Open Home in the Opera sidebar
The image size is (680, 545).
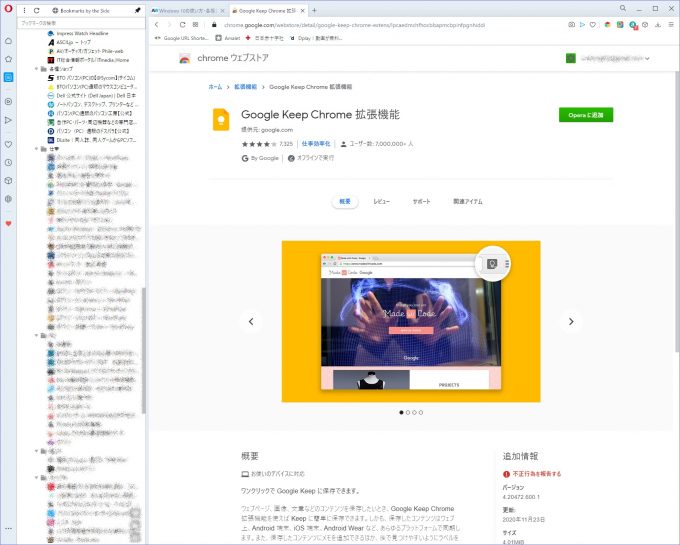8,41
